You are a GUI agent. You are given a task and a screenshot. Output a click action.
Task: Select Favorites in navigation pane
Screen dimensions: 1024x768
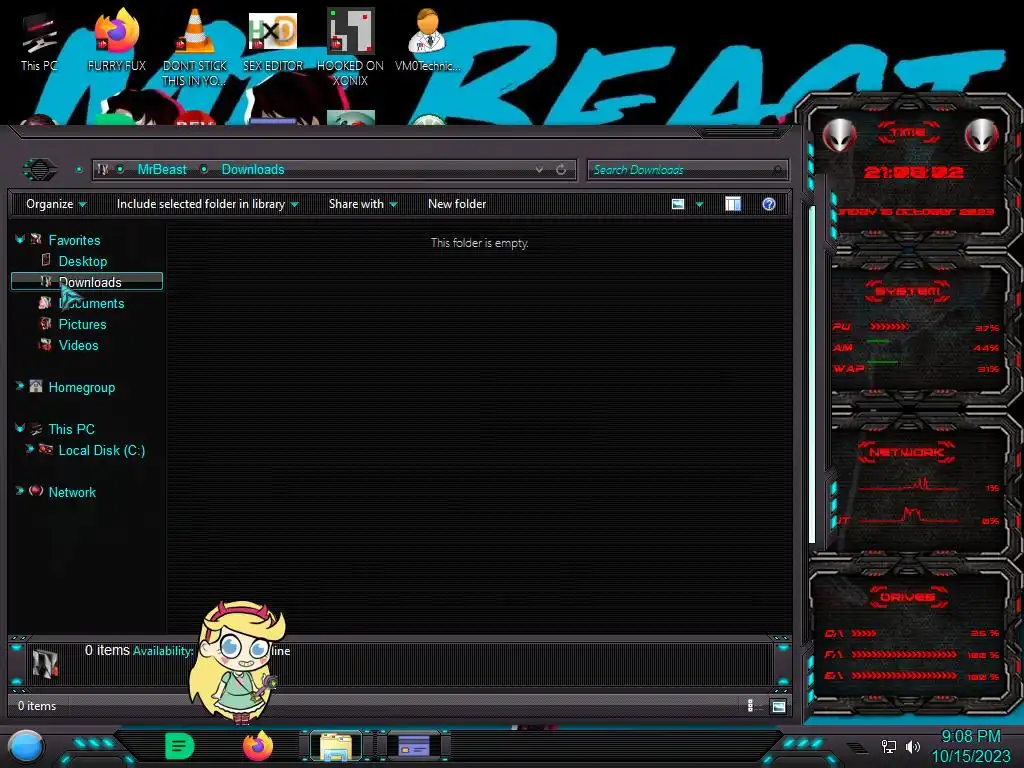pyautogui.click(x=74, y=240)
